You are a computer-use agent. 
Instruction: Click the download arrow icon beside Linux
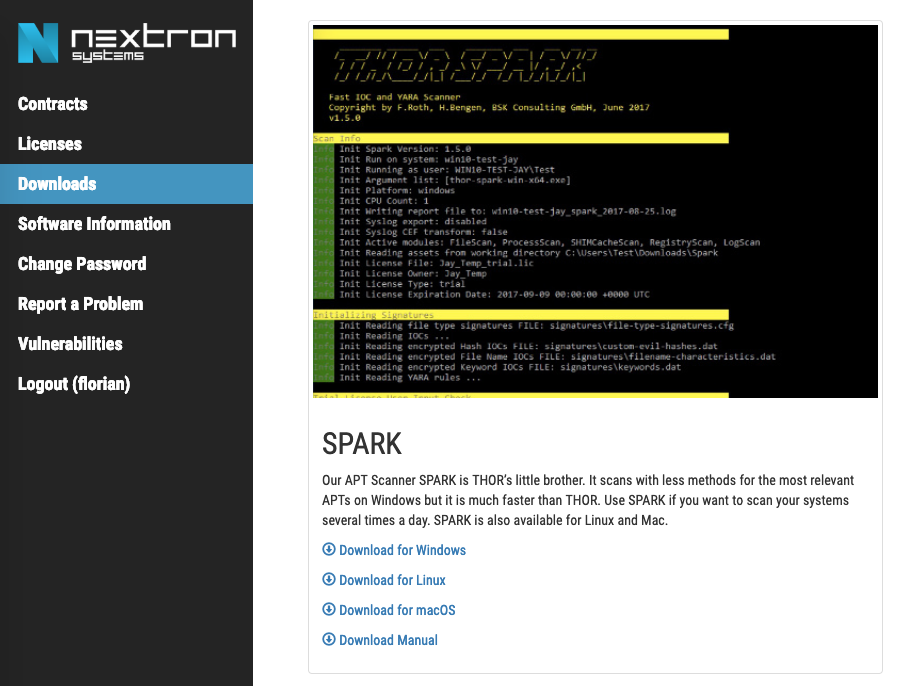point(329,580)
